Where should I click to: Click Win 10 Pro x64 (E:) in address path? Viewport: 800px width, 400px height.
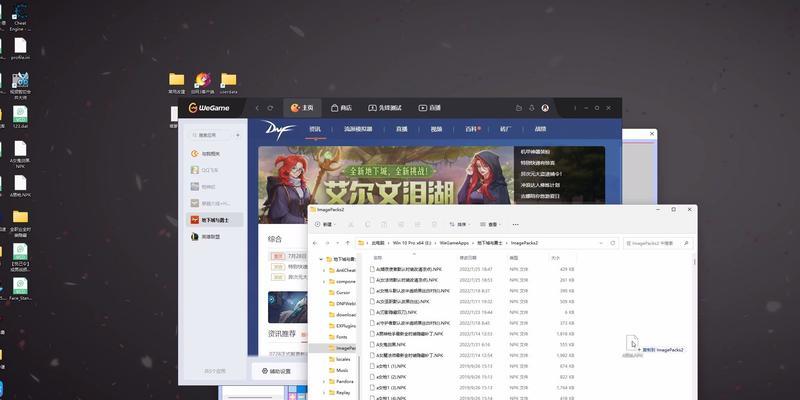[412, 243]
